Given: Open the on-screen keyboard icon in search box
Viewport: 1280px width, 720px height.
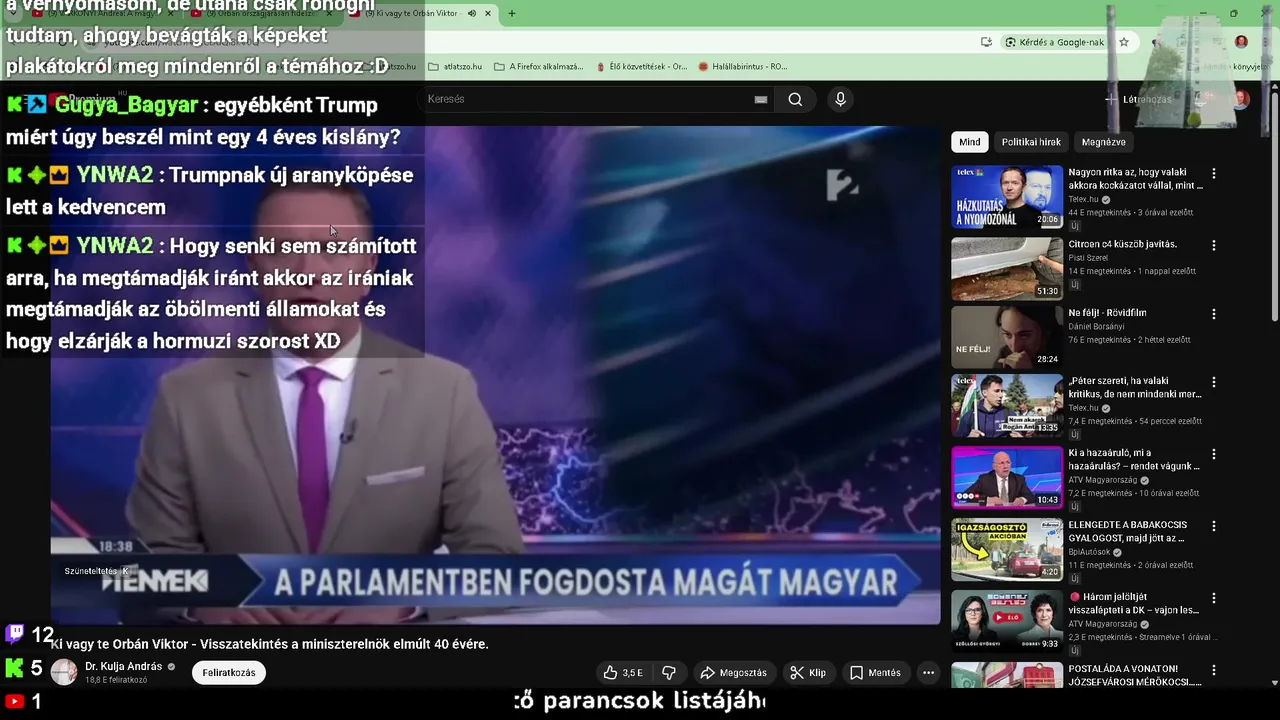Looking at the screenshot, I should [x=761, y=99].
